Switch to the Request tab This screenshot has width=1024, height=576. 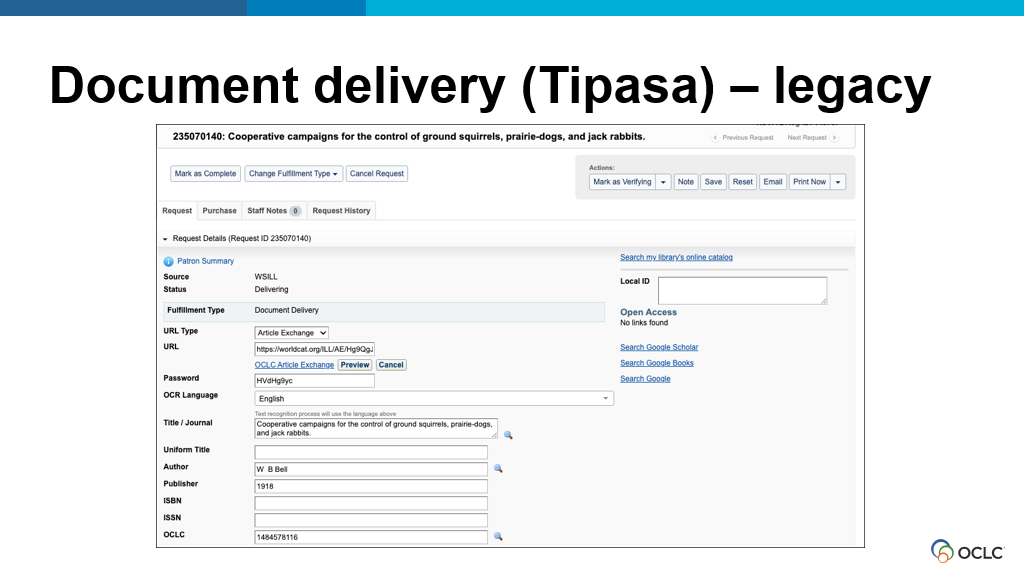coord(177,211)
